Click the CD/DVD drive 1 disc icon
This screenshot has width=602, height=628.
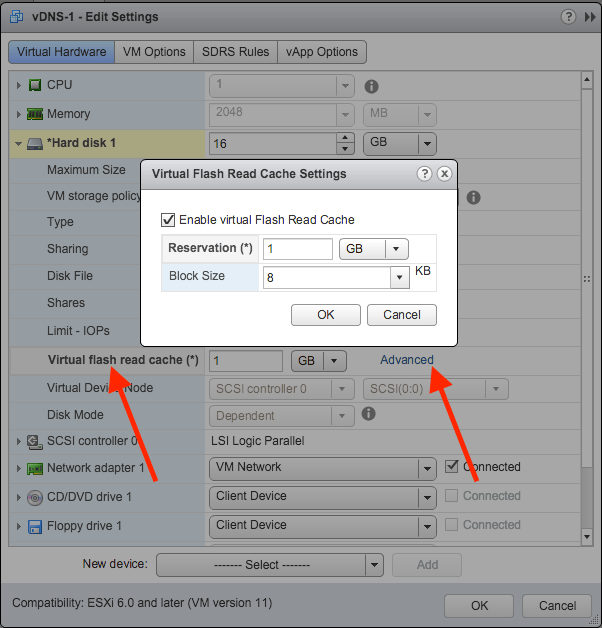[x=35, y=497]
